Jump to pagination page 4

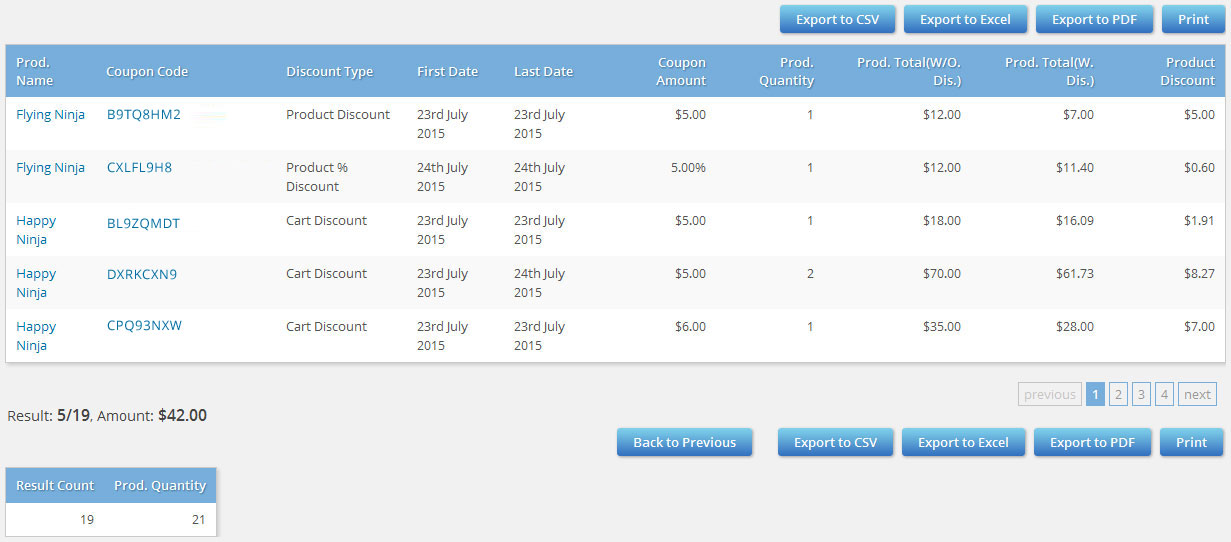(1164, 394)
